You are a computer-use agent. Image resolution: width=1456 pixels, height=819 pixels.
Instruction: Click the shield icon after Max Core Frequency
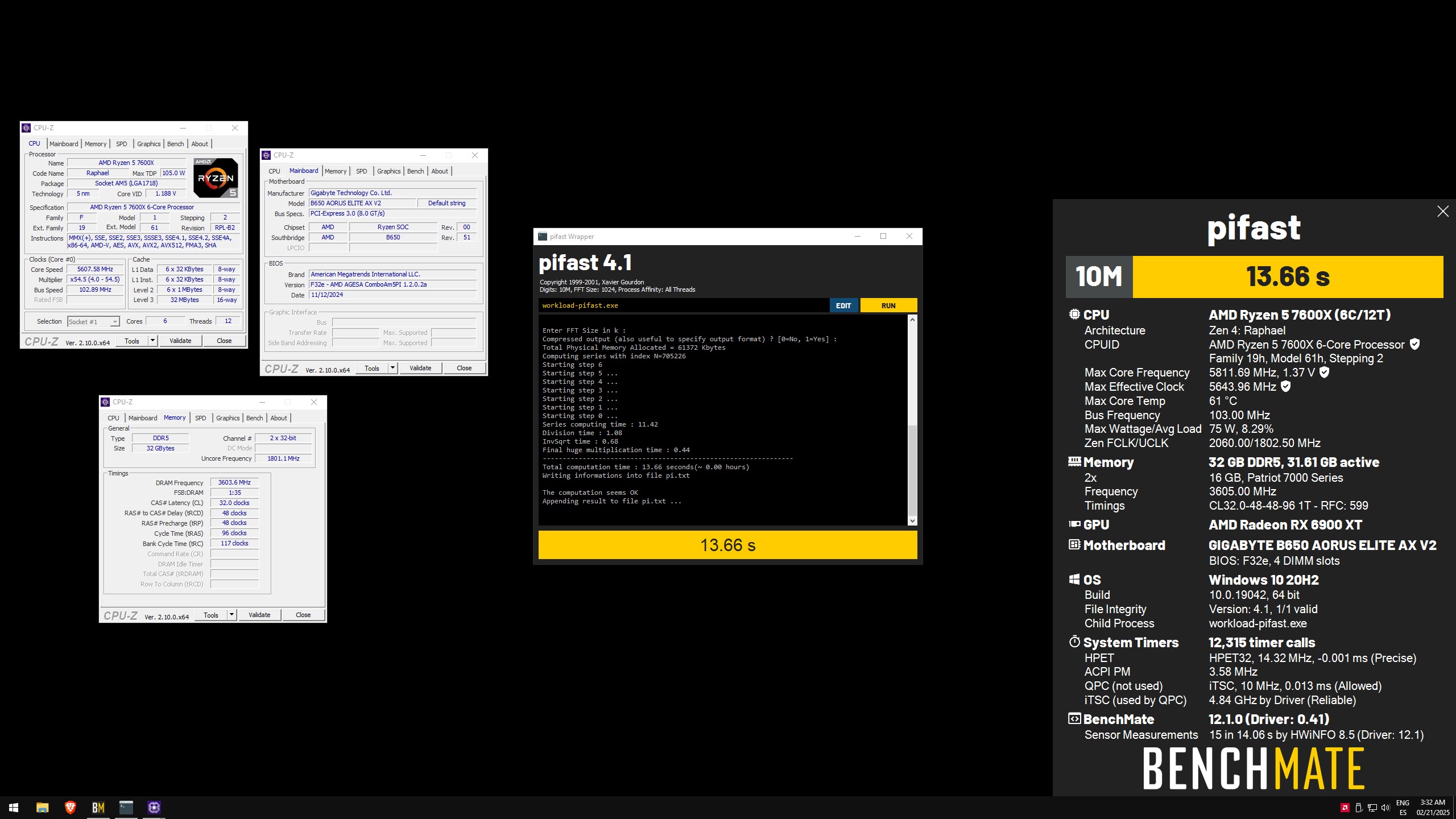pos(1324,372)
